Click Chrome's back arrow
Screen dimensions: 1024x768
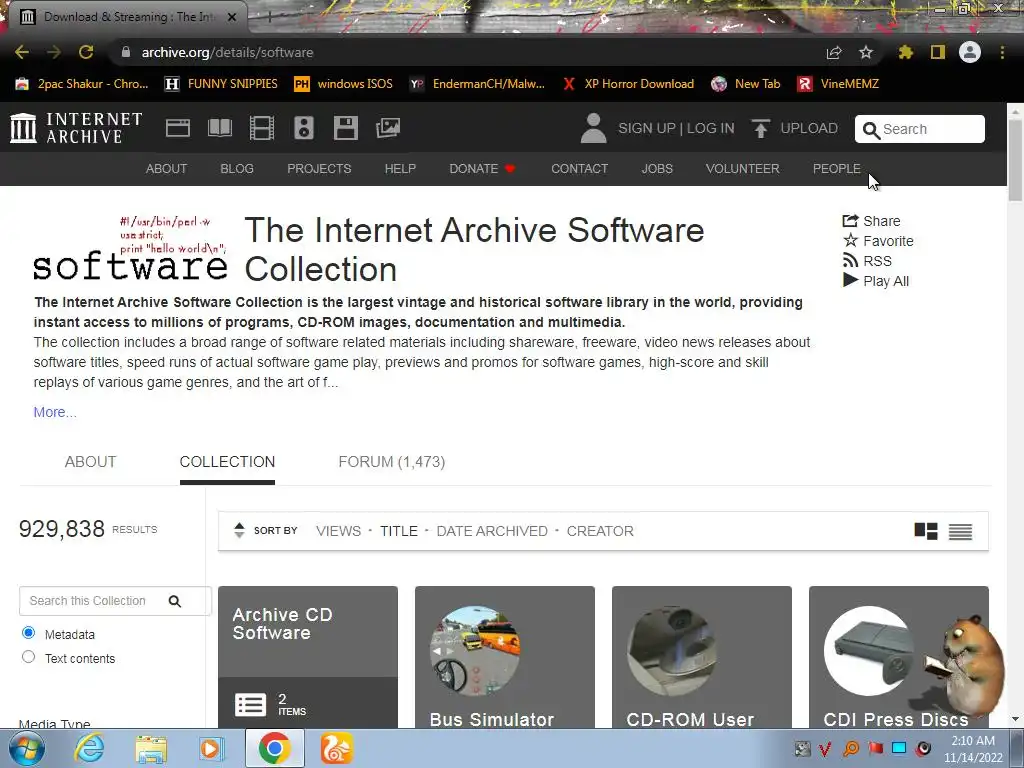pos(22,52)
